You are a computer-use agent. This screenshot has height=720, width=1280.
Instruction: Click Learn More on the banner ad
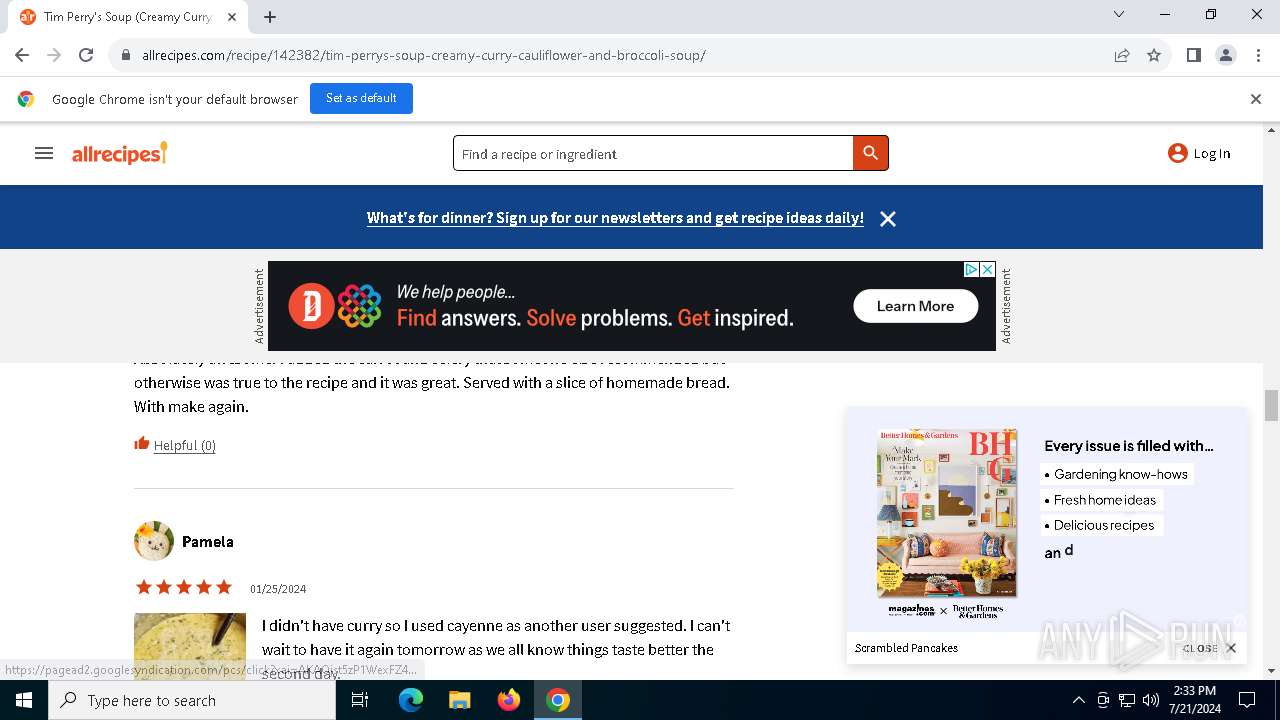coord(915,306)
